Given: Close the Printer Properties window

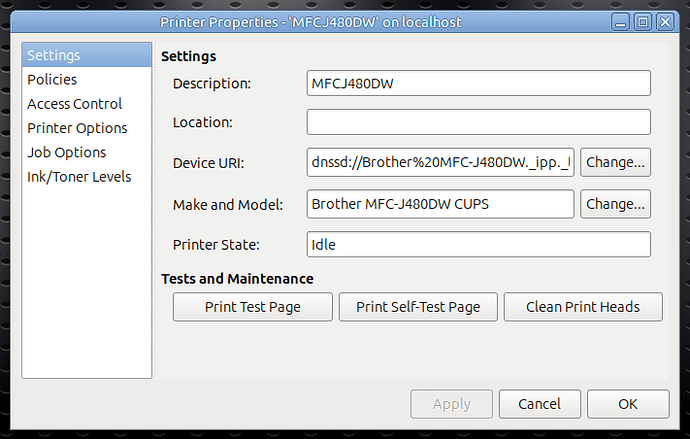Looking at the screenshot, I should [665, 22].
